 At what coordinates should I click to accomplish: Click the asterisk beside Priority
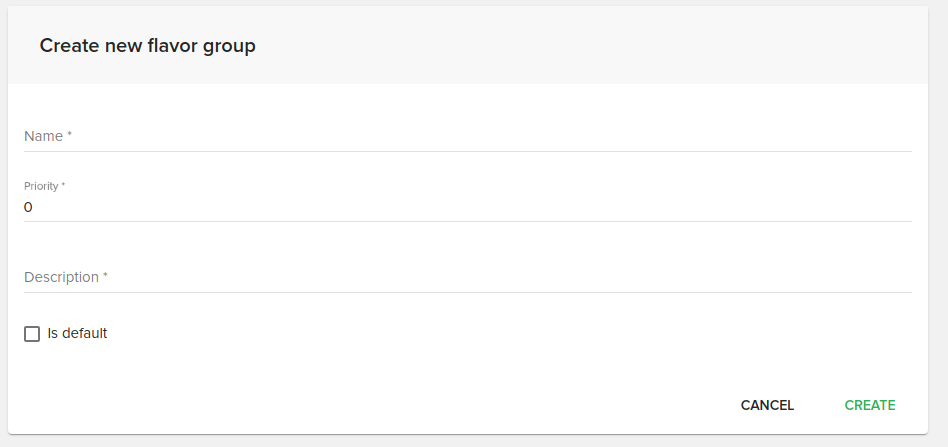[63, 185]
